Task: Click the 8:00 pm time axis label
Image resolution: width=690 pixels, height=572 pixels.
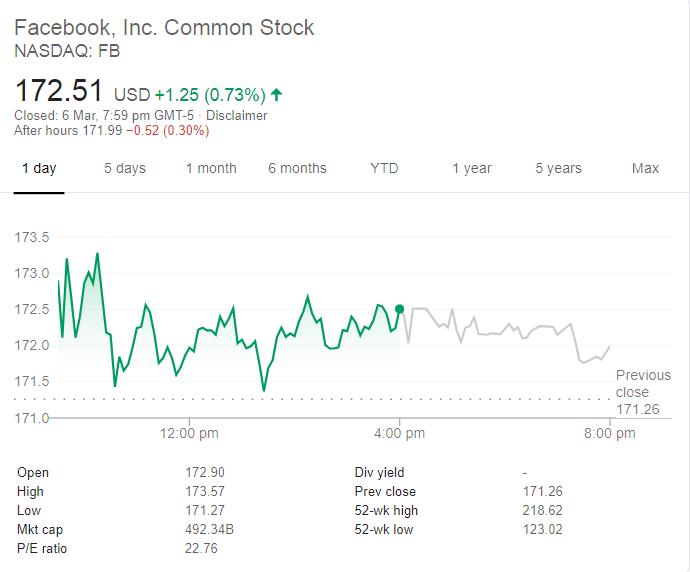Action: (609, 433)
